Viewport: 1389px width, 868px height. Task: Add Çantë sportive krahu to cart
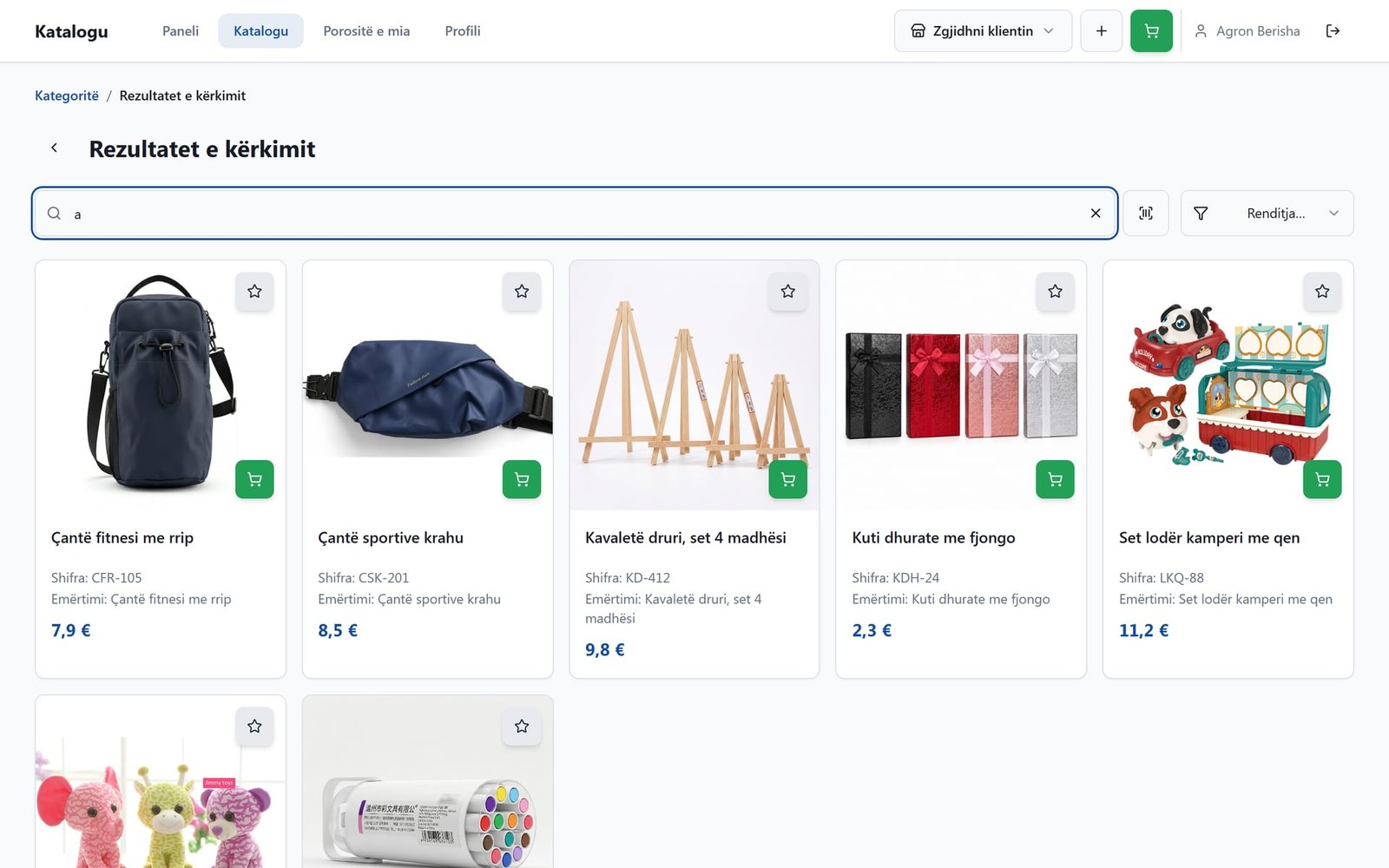tap(522, 479)
